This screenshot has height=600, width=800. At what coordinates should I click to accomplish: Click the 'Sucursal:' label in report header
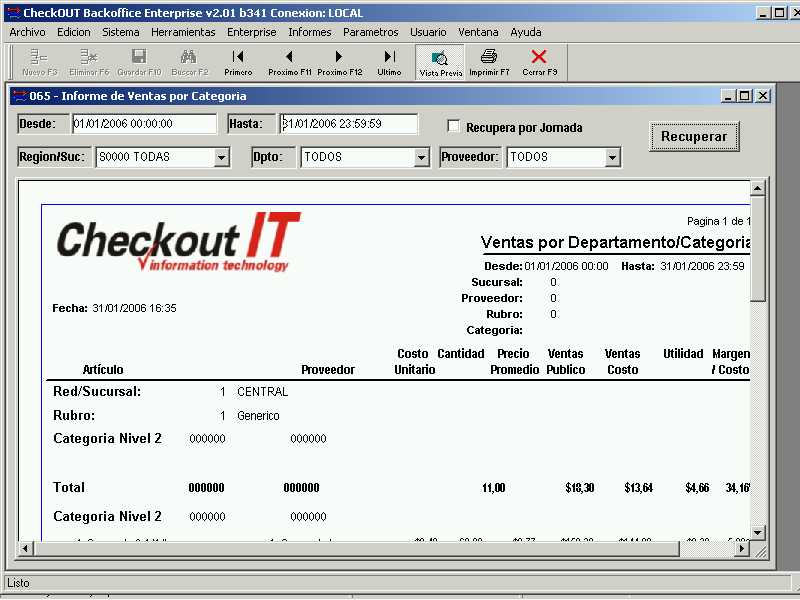point(497,282)
